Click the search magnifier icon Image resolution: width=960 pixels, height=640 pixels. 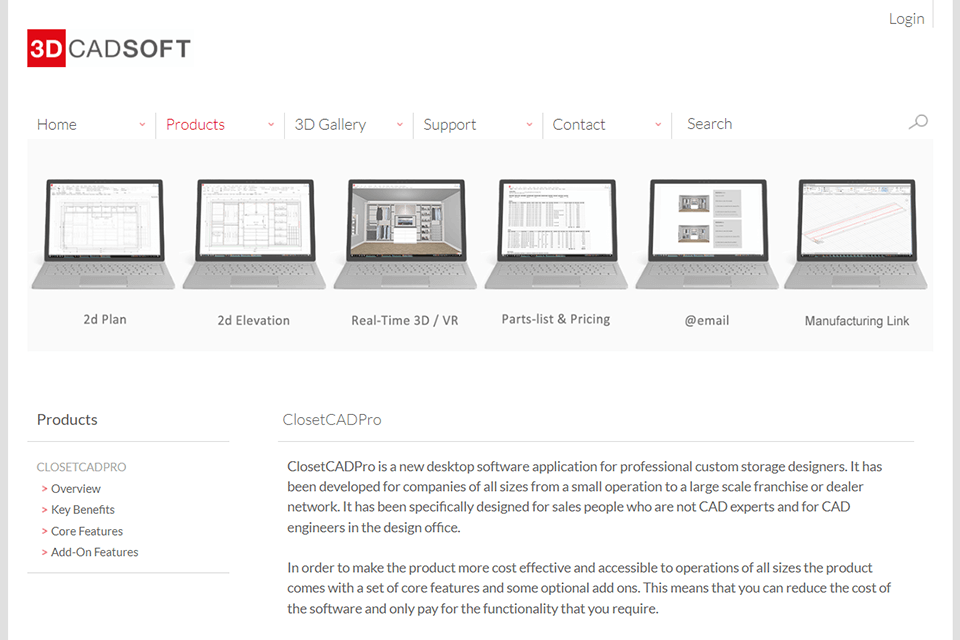[918, 122]
